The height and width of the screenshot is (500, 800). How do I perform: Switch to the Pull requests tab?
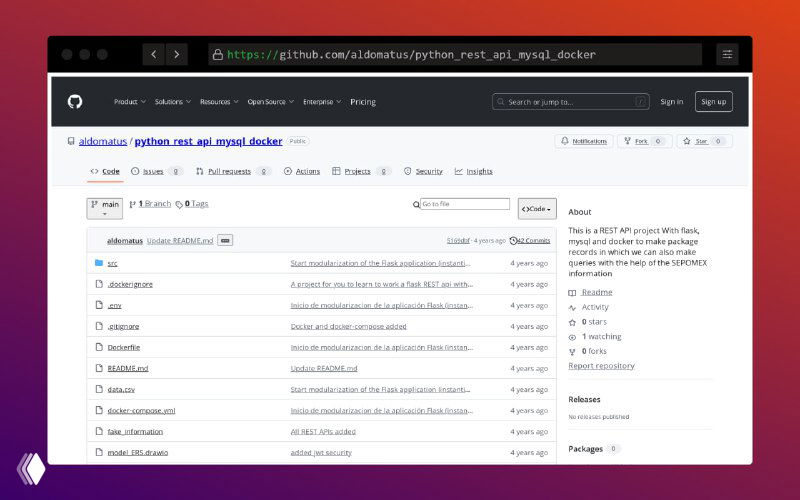coord(233,171)
